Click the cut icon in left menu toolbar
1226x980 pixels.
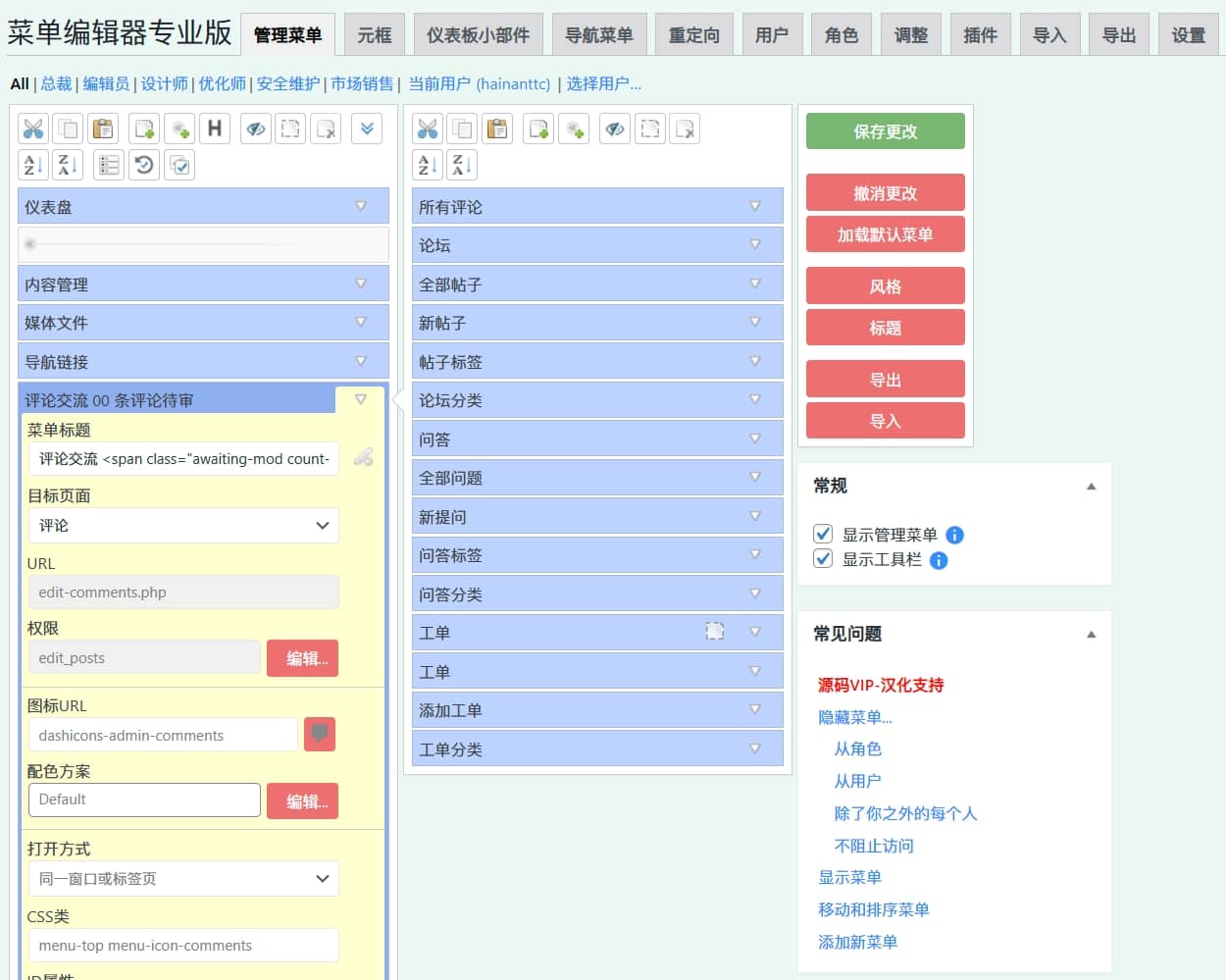click(x=33, y=129)
